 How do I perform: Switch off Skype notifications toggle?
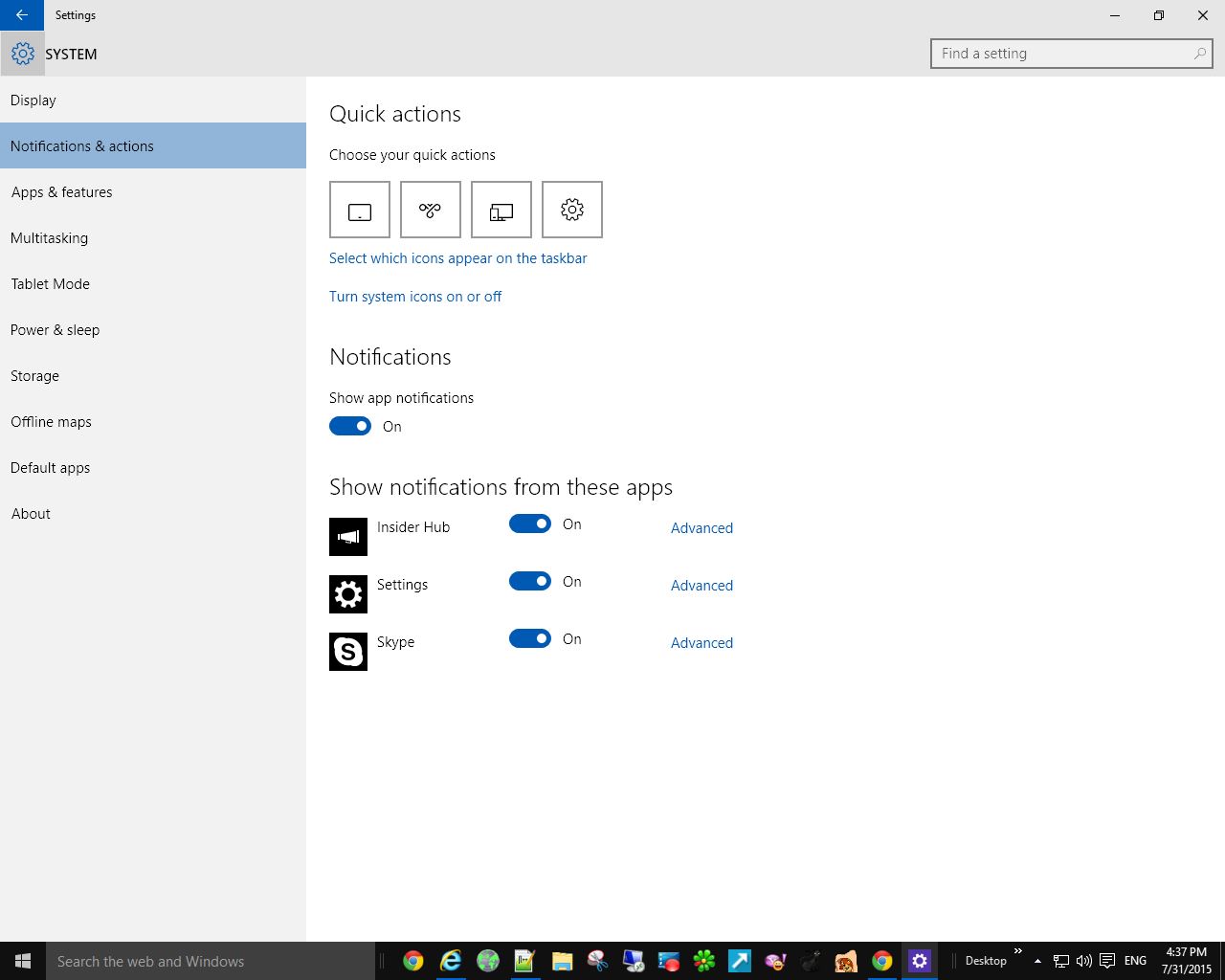pos(530,639)
